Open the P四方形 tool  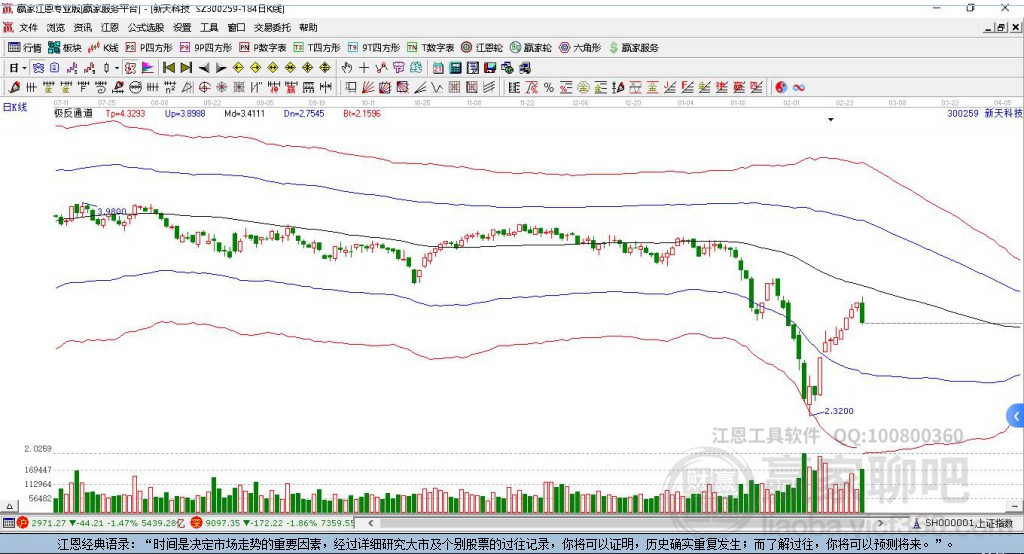point(149,48)
